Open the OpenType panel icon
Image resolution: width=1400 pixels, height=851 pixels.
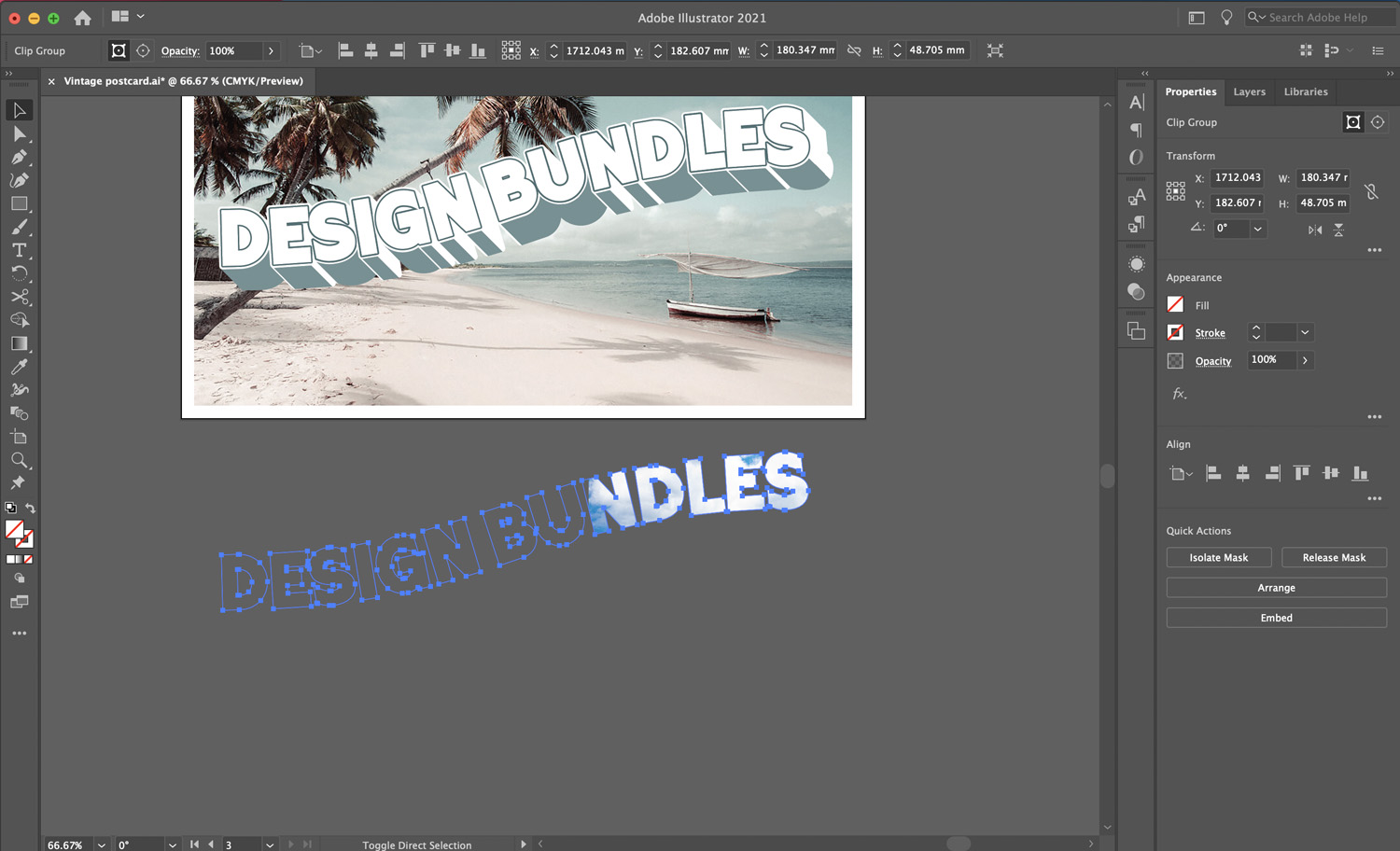(x=1136, y=157)
